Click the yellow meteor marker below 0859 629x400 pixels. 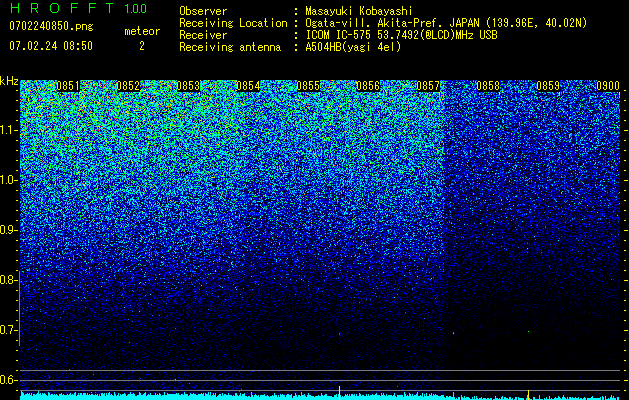(528, 395)
